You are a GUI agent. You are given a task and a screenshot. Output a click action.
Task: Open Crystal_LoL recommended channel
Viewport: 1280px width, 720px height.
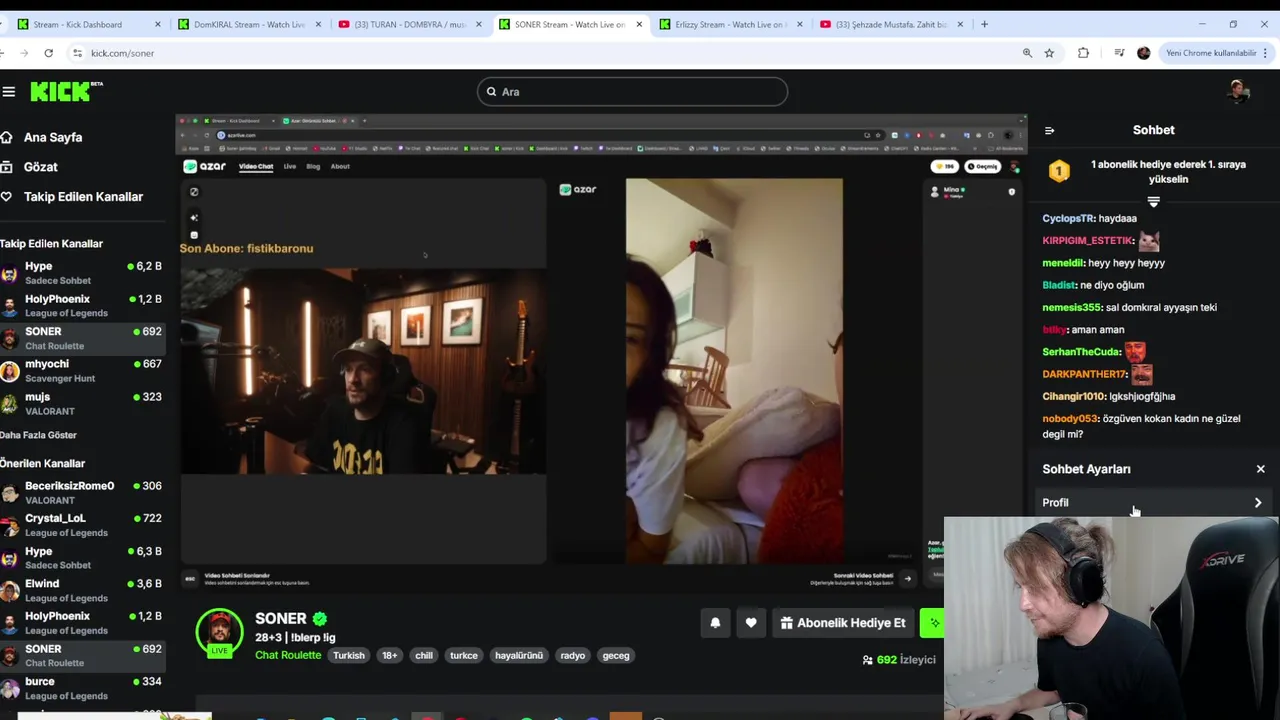pos(82,525)
